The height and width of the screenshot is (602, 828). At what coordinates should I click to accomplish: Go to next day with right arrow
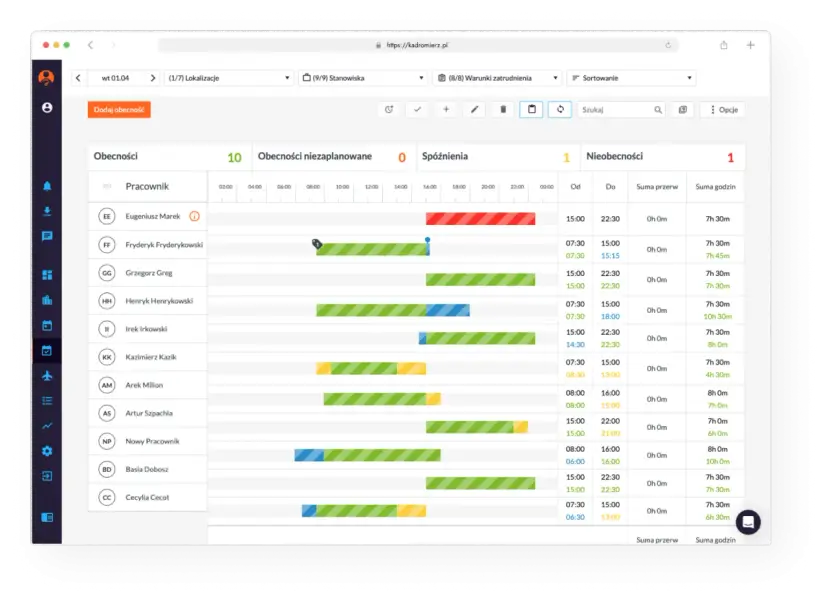[152, 78]
